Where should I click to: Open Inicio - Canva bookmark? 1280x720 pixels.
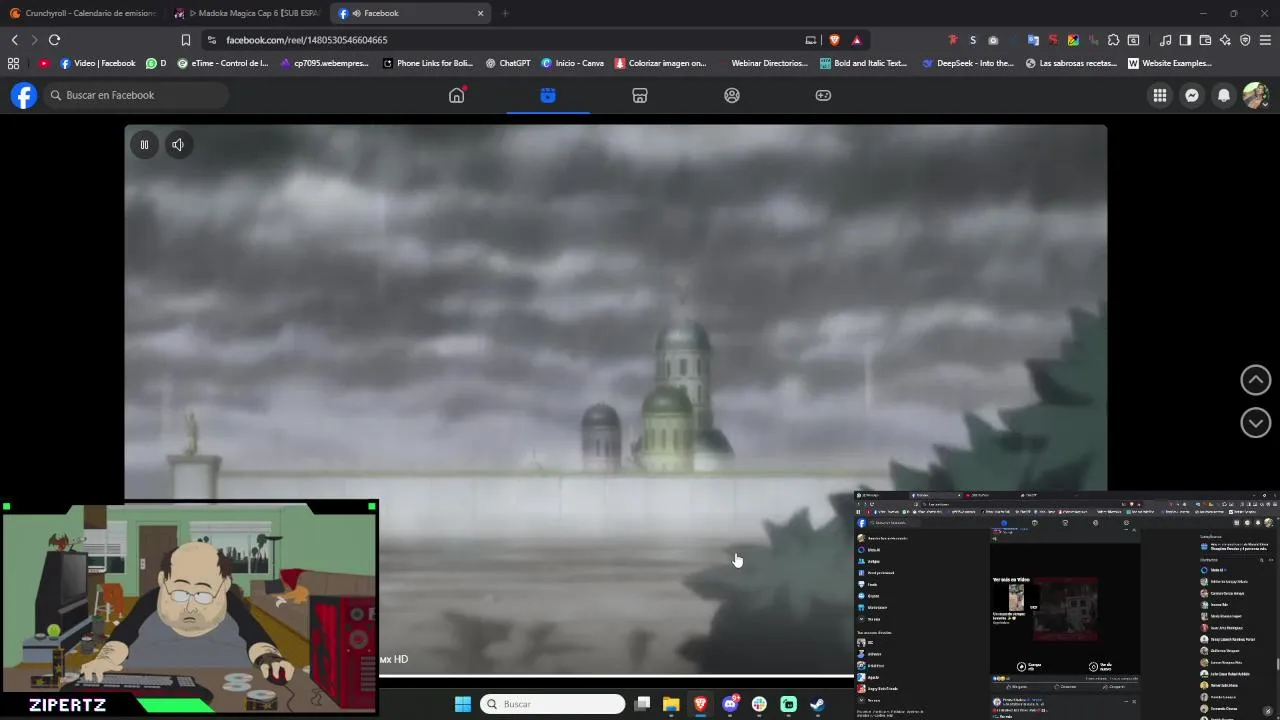pyautogui.click(x=573, y=63)
